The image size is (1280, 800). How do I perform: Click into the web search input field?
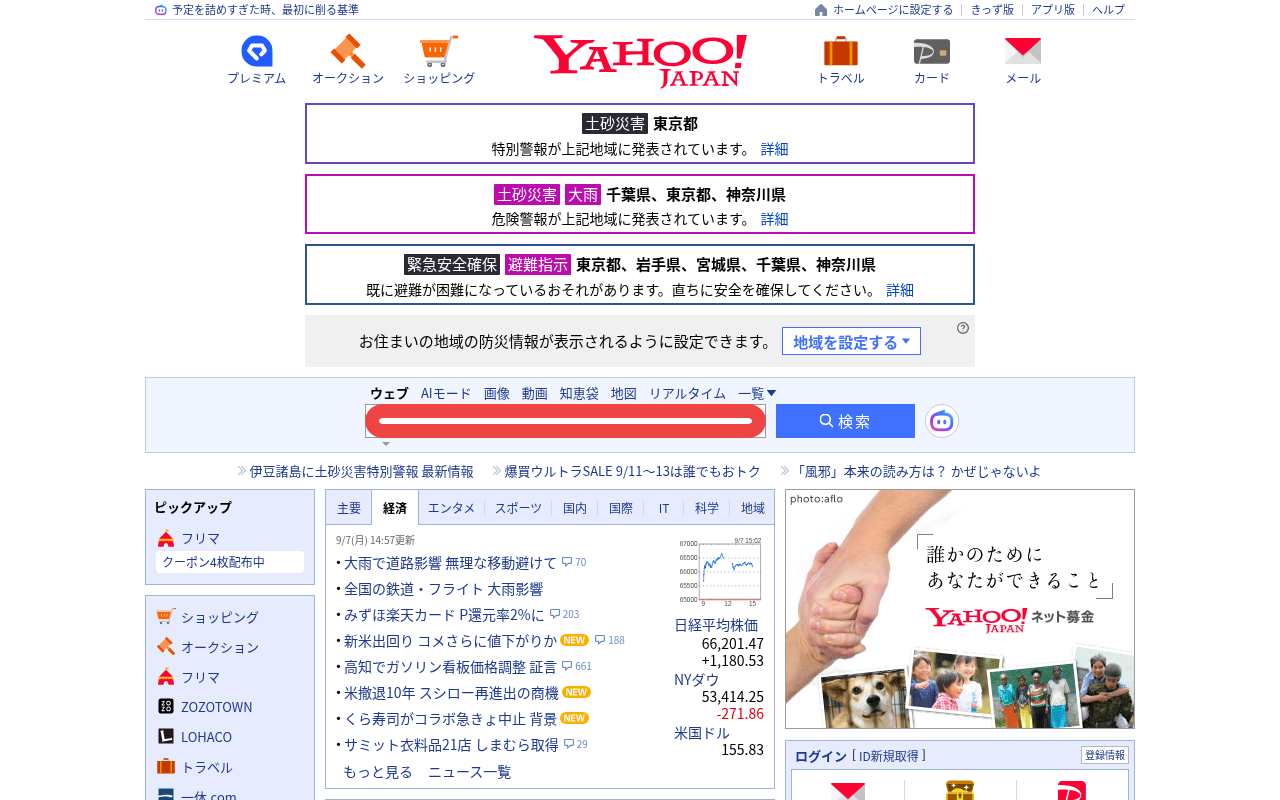(565, 421)
